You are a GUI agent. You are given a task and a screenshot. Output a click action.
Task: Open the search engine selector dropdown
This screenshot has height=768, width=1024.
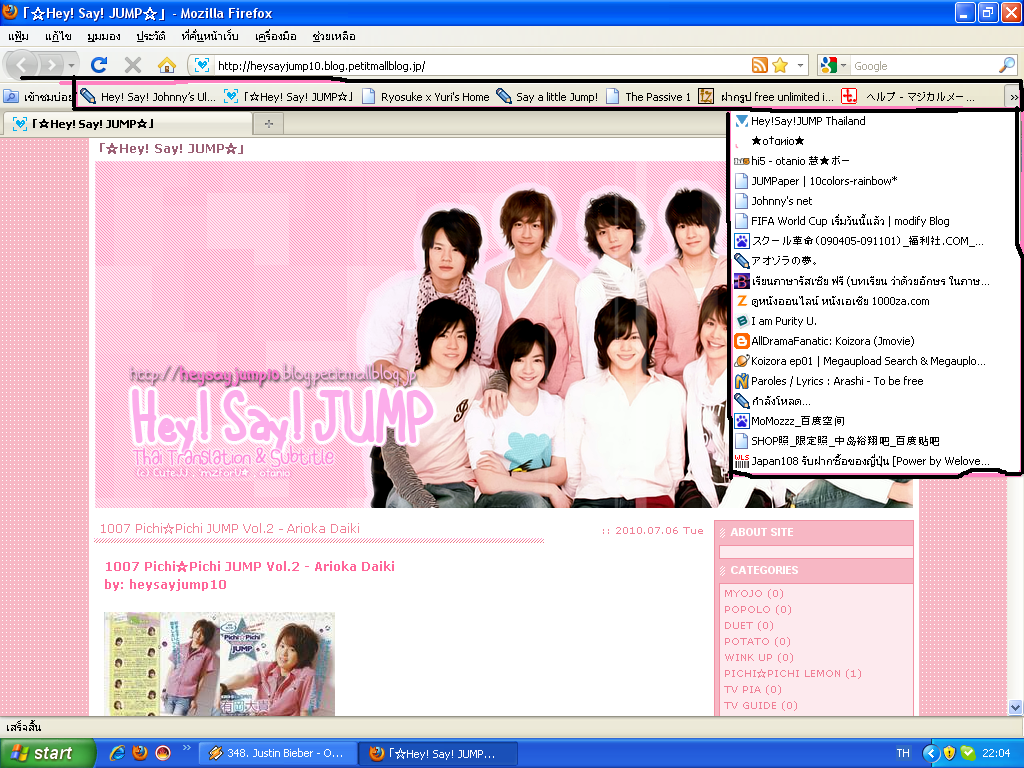coord(833,65)
